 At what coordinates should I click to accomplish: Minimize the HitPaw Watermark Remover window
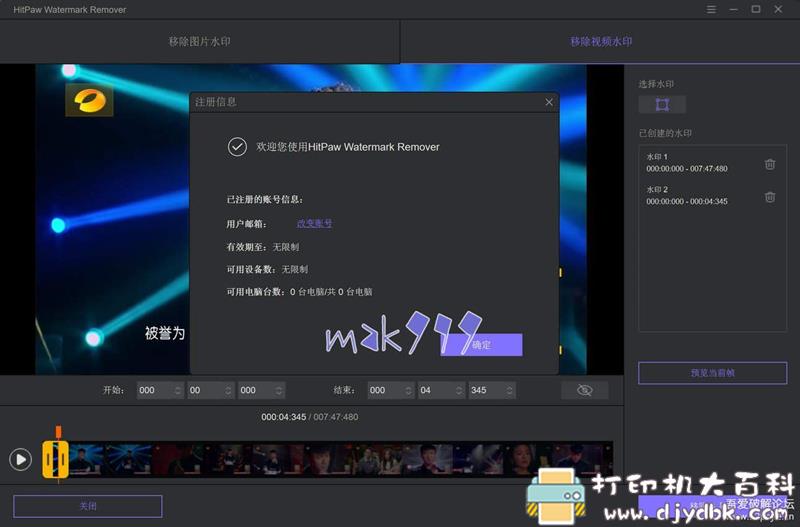coord(734,9)
